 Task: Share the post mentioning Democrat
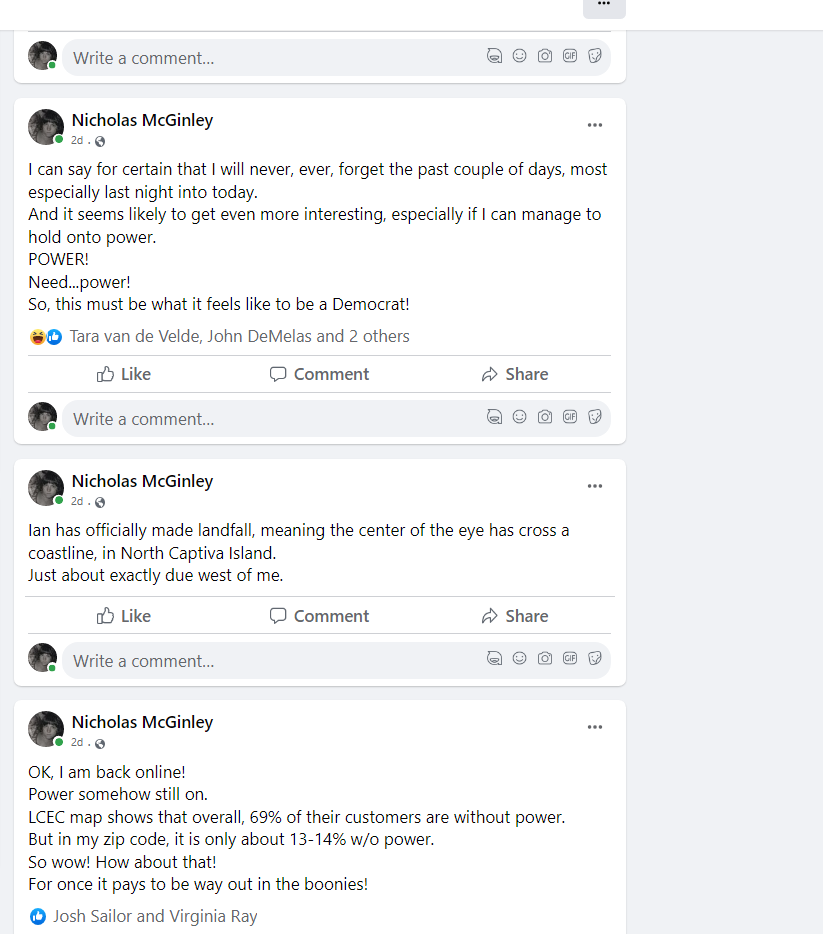pyautogui.click(x=515, y=374)
